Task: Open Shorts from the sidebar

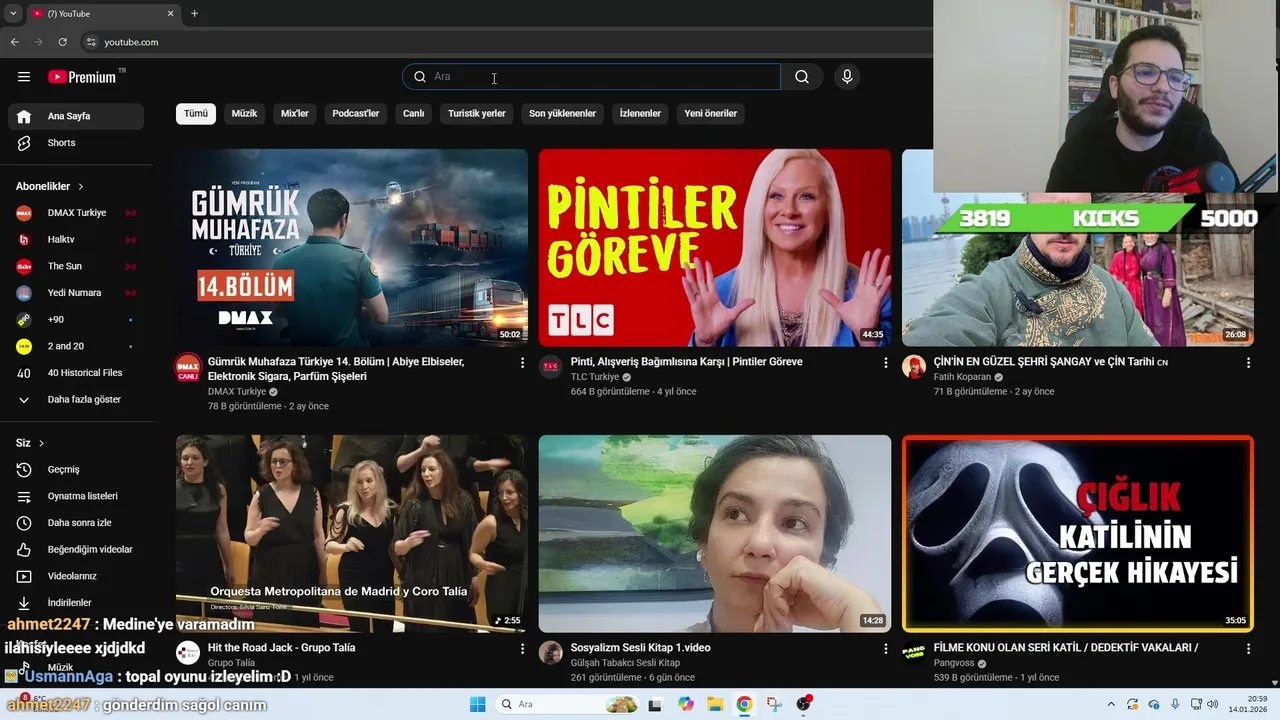Action: (76, 143)
